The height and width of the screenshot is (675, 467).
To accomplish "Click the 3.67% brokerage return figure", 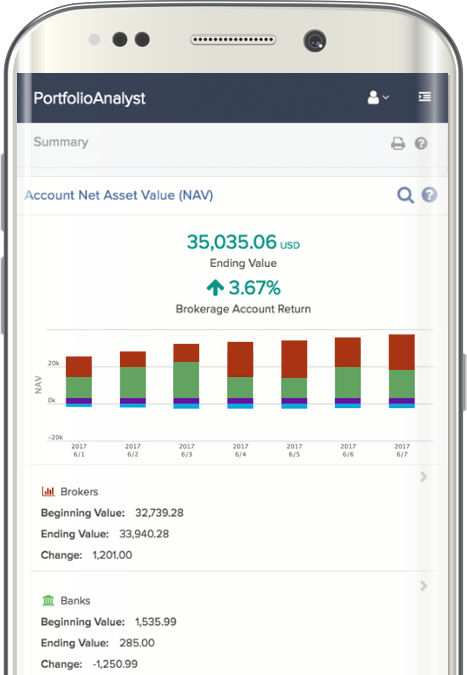I will [254, 288].
